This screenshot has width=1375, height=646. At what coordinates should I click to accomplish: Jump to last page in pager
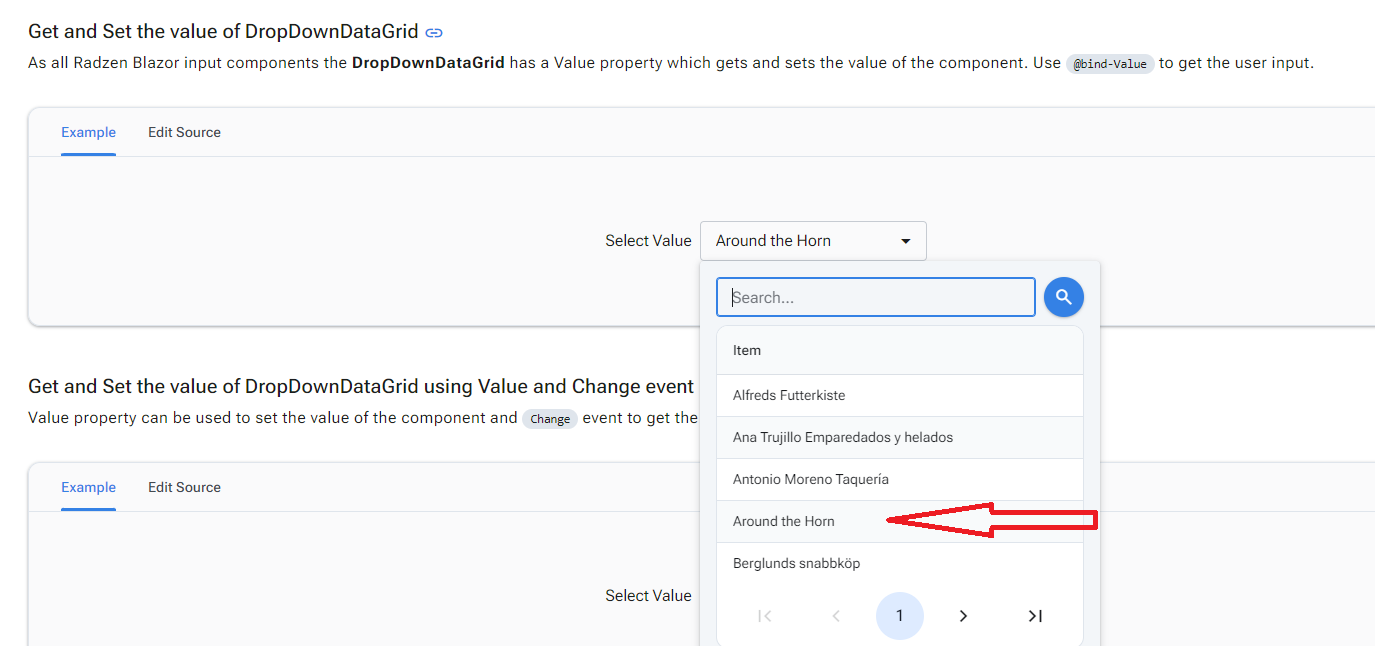point(1035,616)
